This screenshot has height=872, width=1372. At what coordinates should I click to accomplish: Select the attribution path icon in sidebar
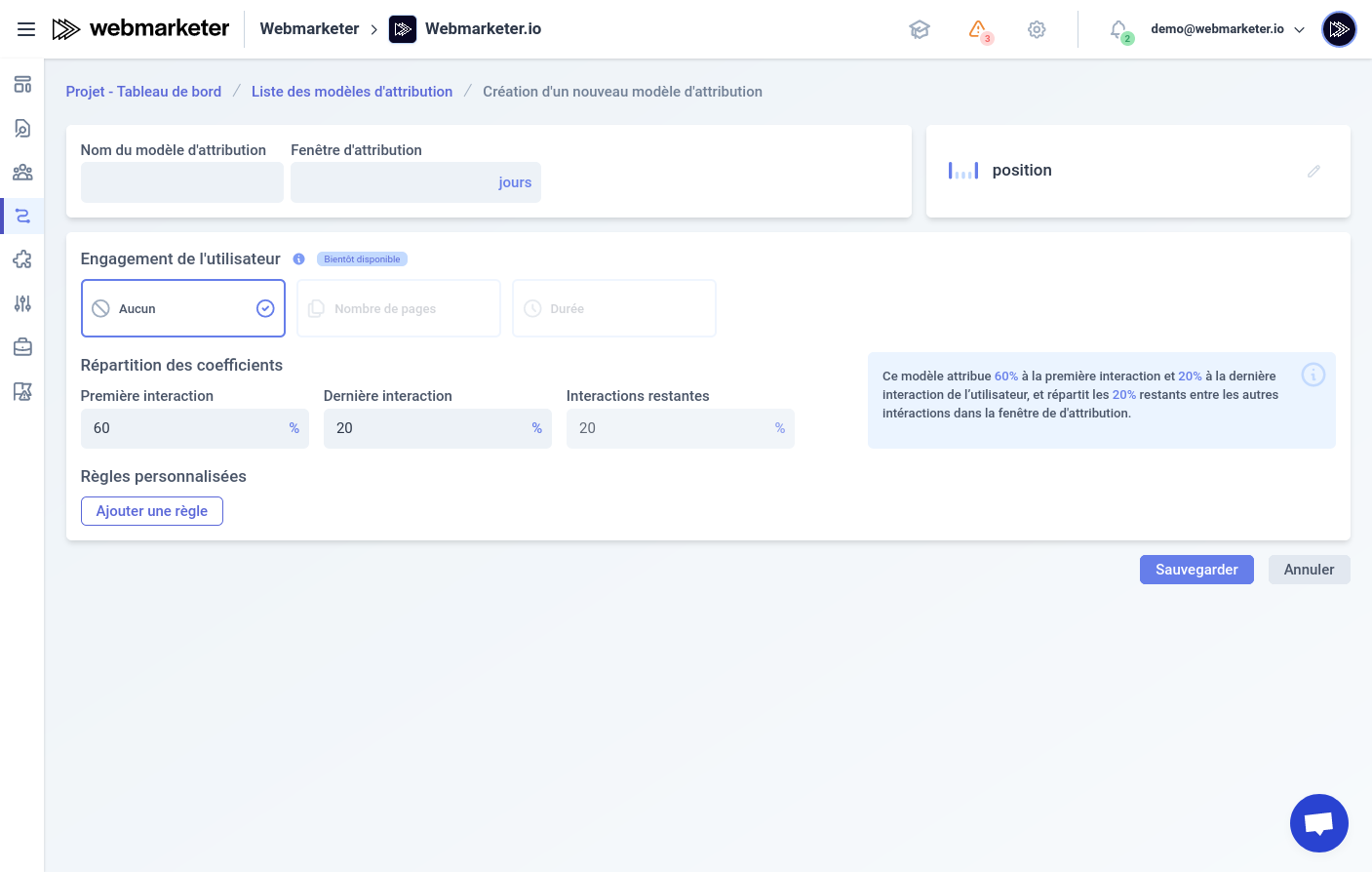point(22,216)
